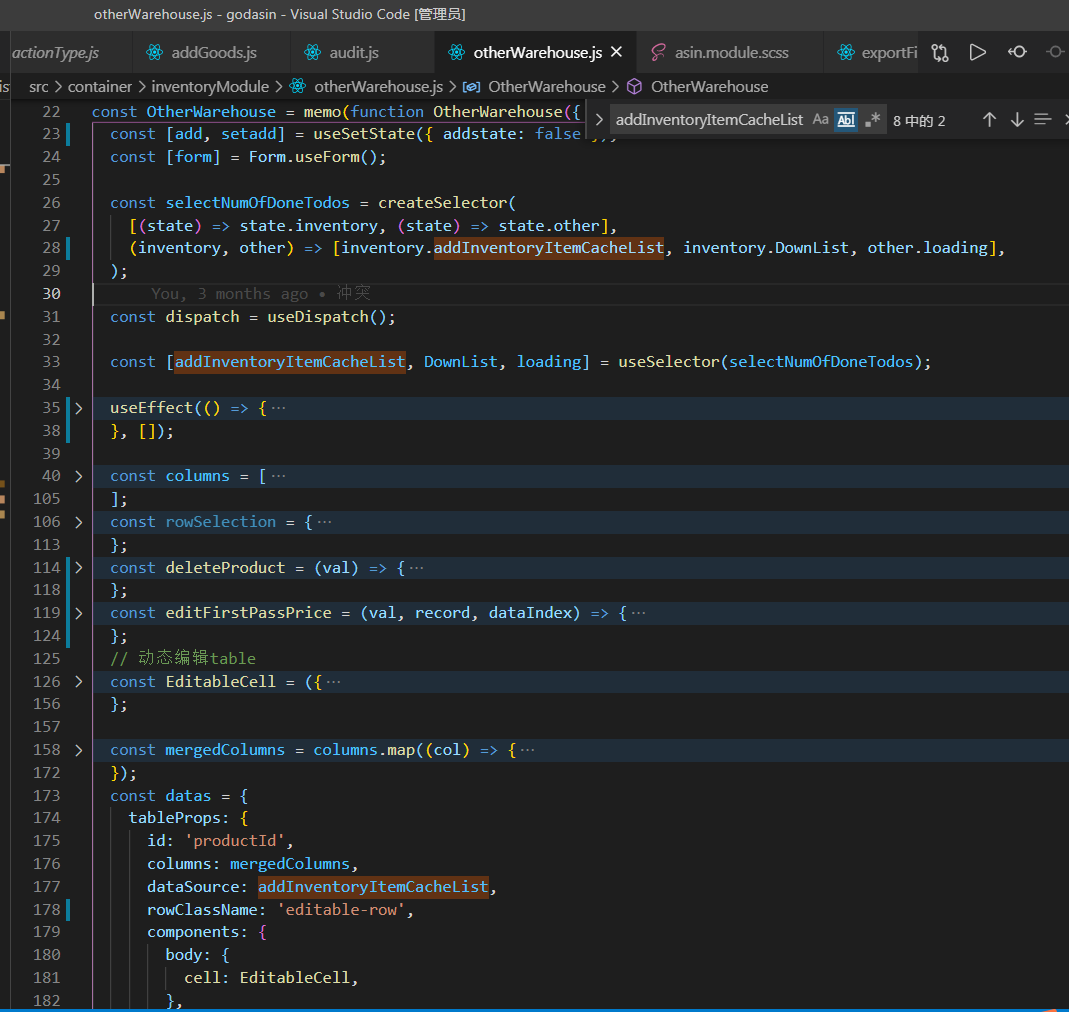1069x1012 pixels.
Task: Jump to next search match arrow
Action: point(1017,120)
